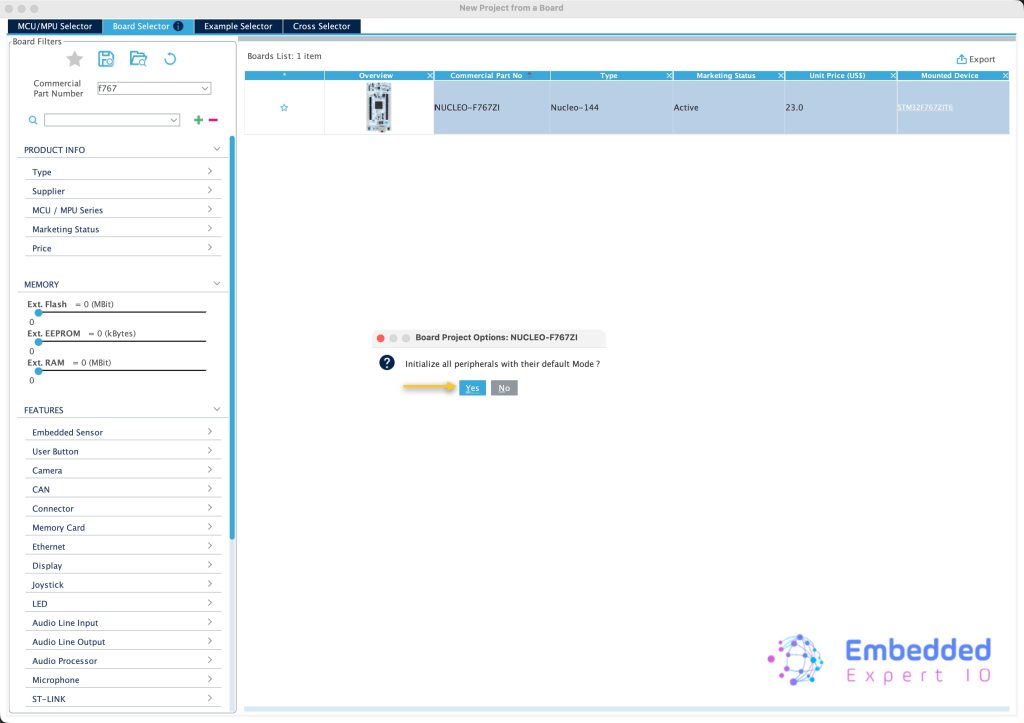The image size is (1024, 723).
Task: Expand the Marketing Status filter
Action: coord(209,229)
